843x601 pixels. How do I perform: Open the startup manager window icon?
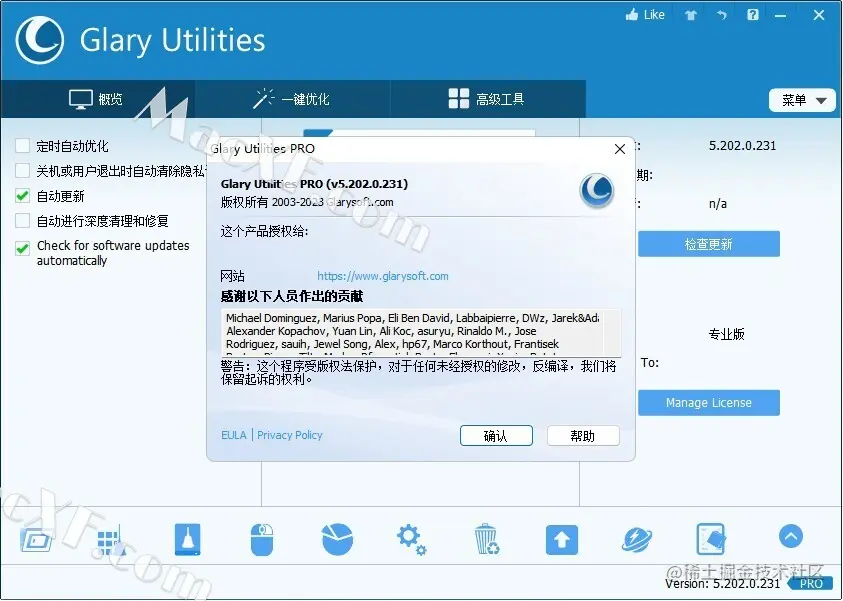pos(36,540)
